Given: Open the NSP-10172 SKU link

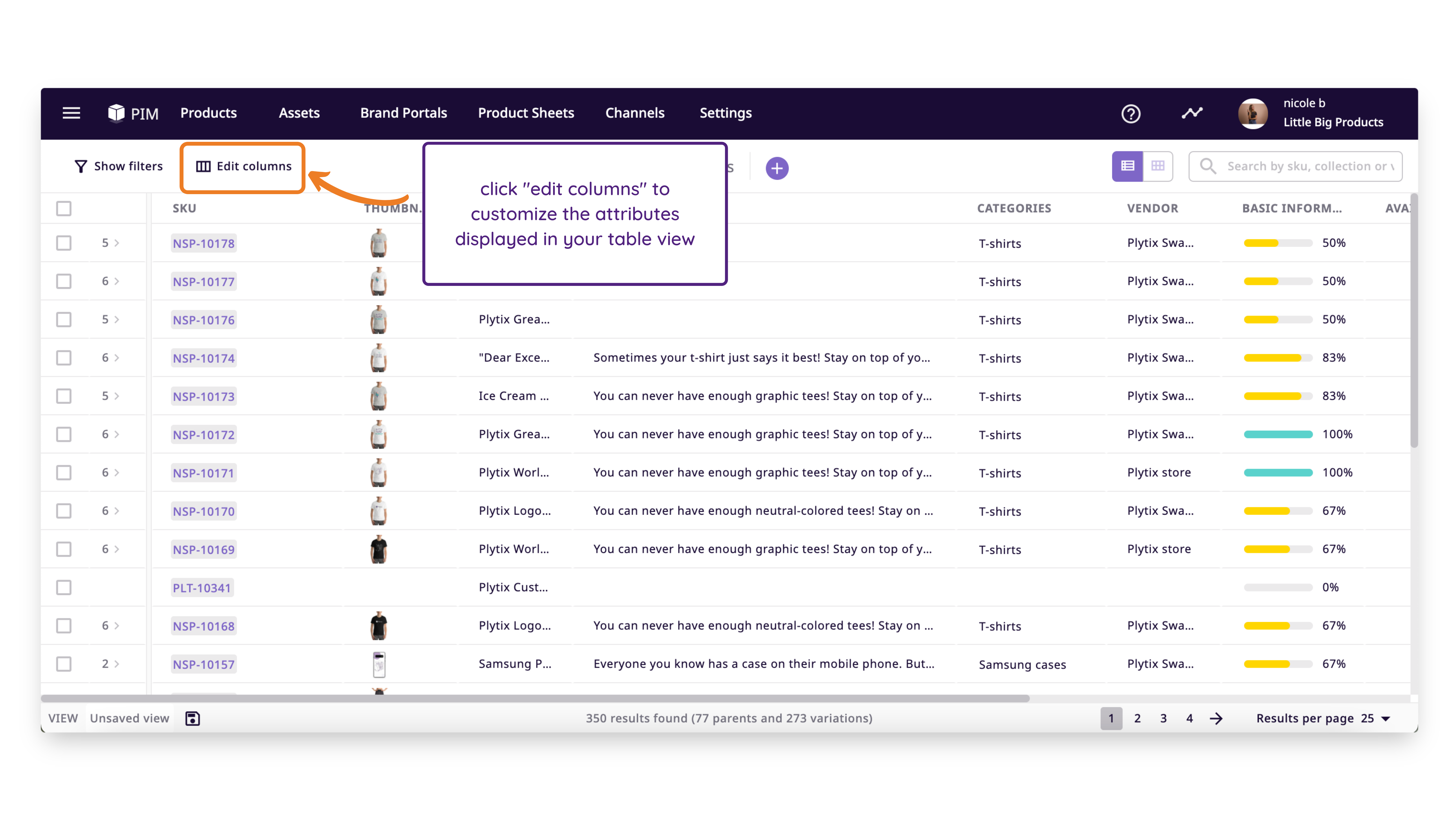Looking at the screenshot, I should point(203,435).
